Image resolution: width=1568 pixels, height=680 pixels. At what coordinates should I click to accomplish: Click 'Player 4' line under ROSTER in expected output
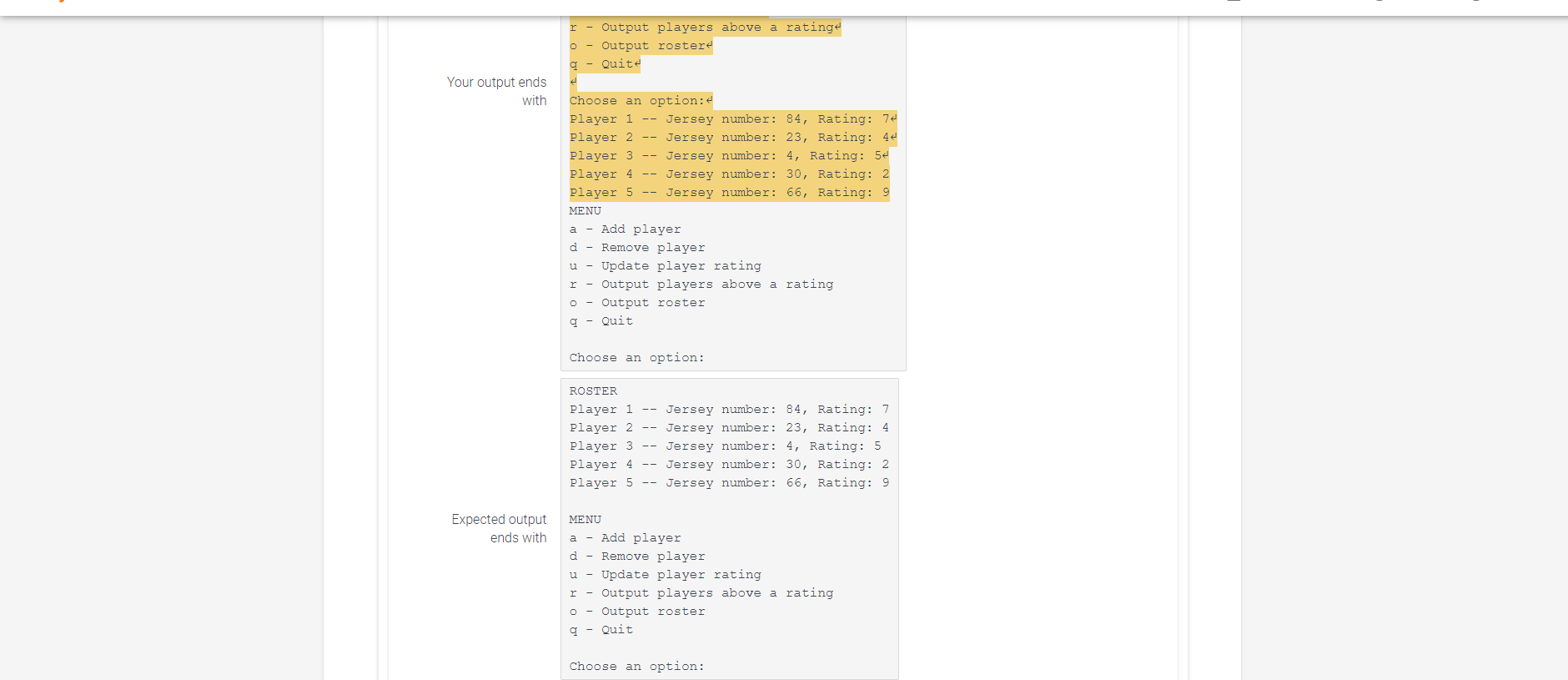click(x=730, y=465)
